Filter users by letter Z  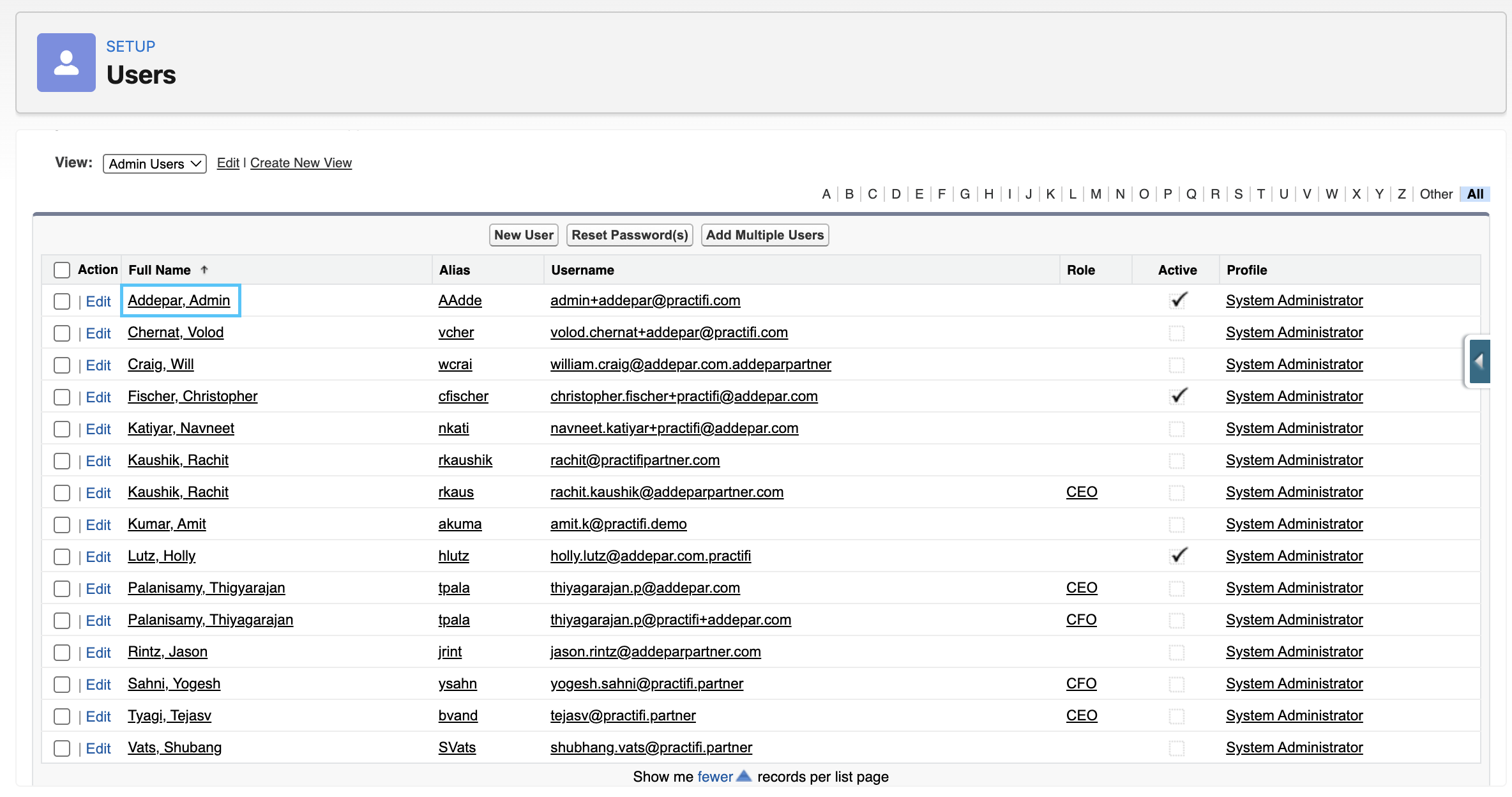coord(1402,194)
